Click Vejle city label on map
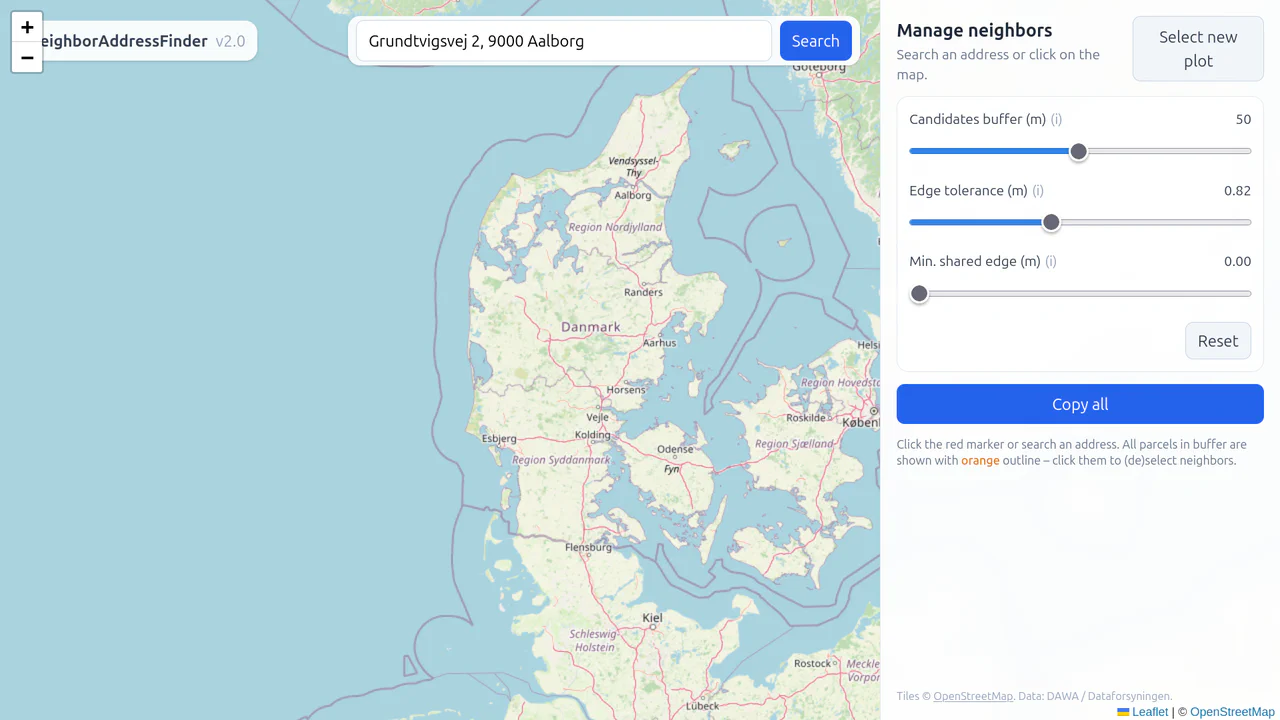Image resolution: width=1280 pixels, height=720 pixels. pyautogui.click(x=598, y=417)
